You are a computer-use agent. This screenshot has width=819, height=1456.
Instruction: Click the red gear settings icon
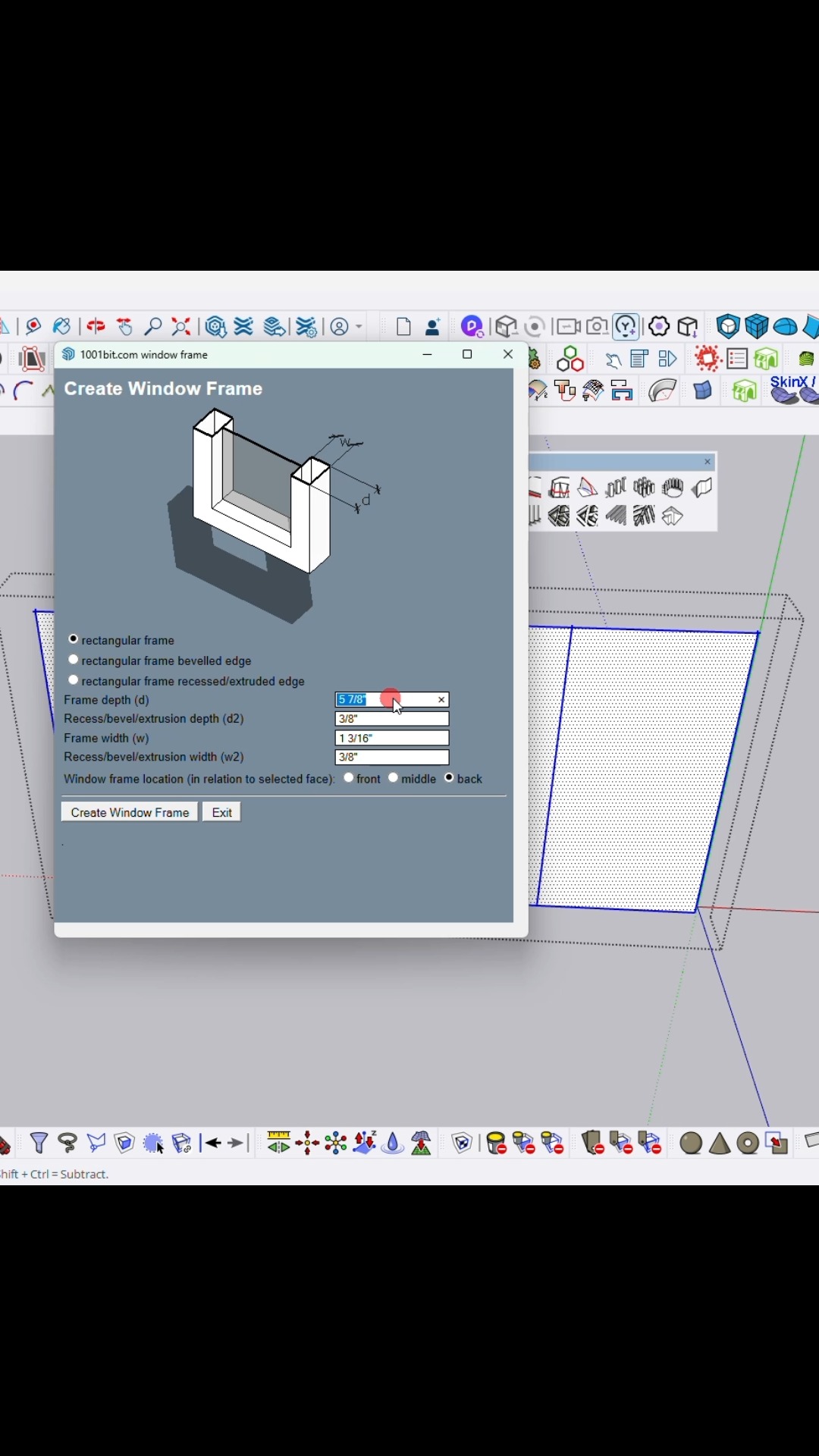click(x=708, y=359)
